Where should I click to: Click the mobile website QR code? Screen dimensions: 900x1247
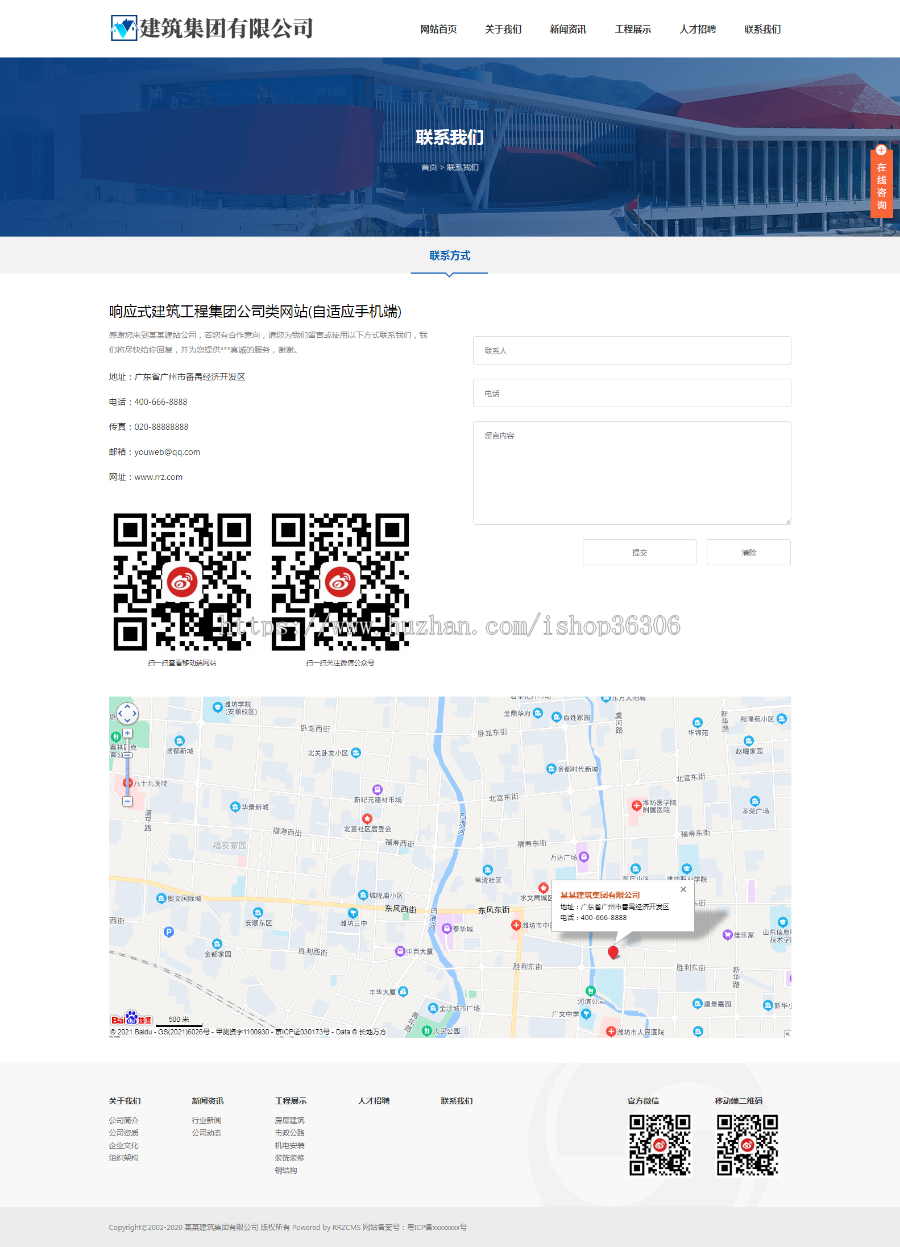[x=181, y=582]
